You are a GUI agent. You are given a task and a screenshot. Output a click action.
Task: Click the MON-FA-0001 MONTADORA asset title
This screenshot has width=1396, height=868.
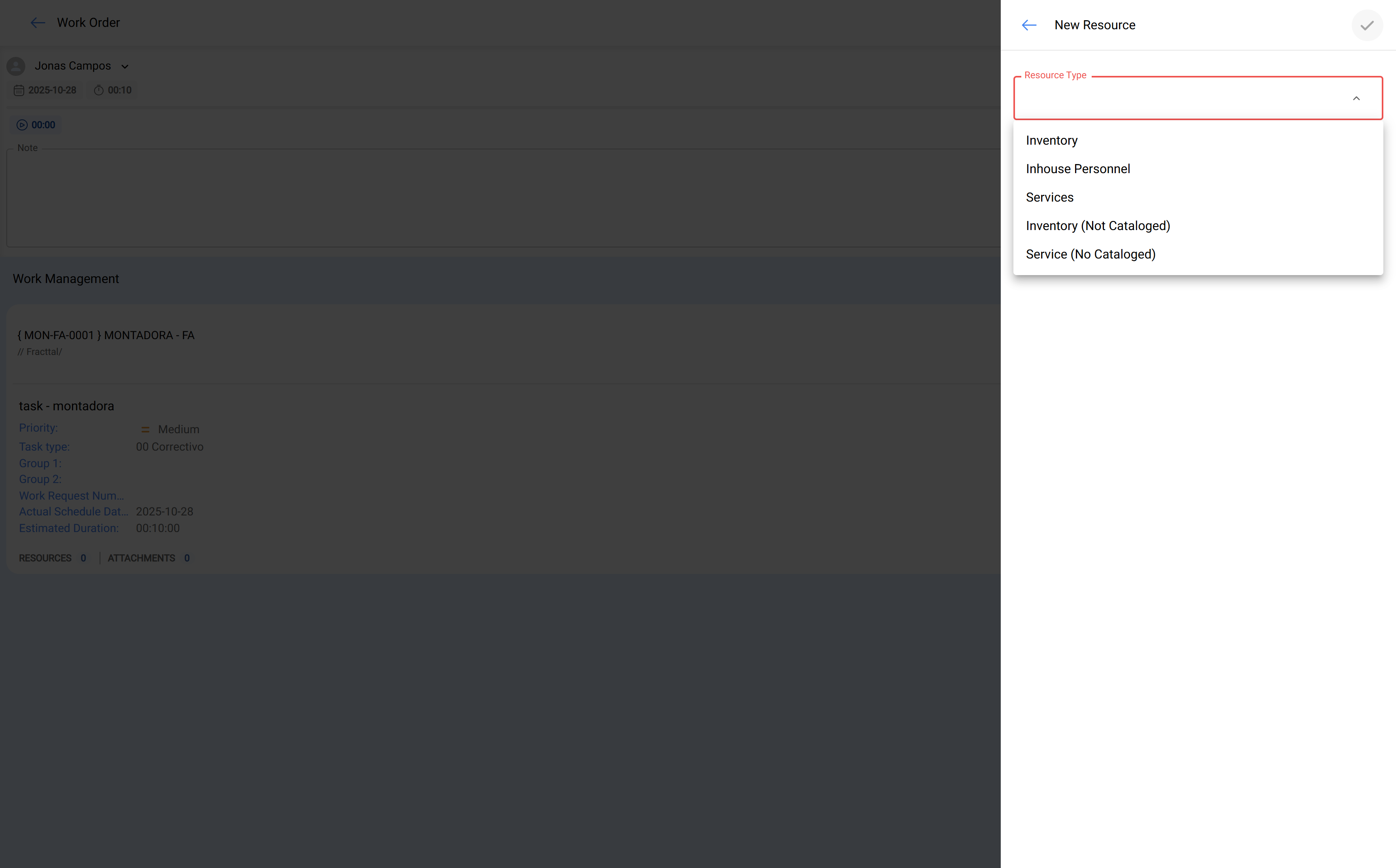click(x=106, y=335)
